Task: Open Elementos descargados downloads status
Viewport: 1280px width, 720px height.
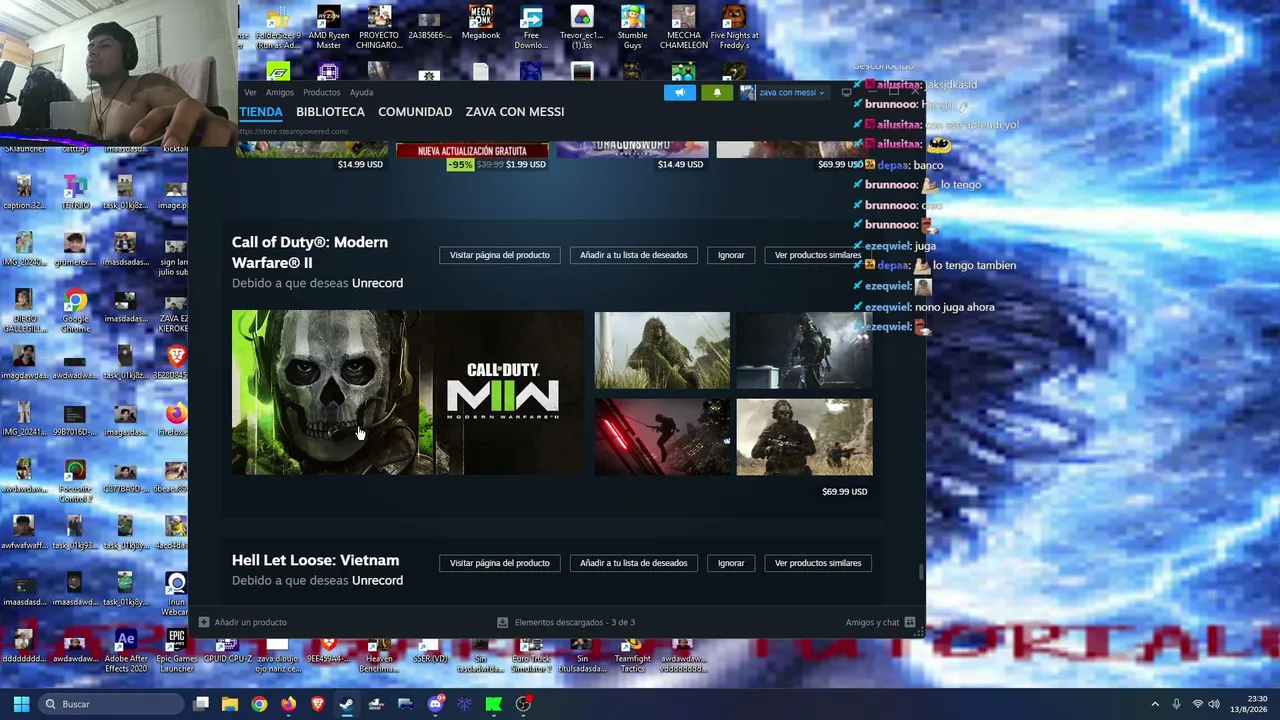Action: tap(566, 622)
